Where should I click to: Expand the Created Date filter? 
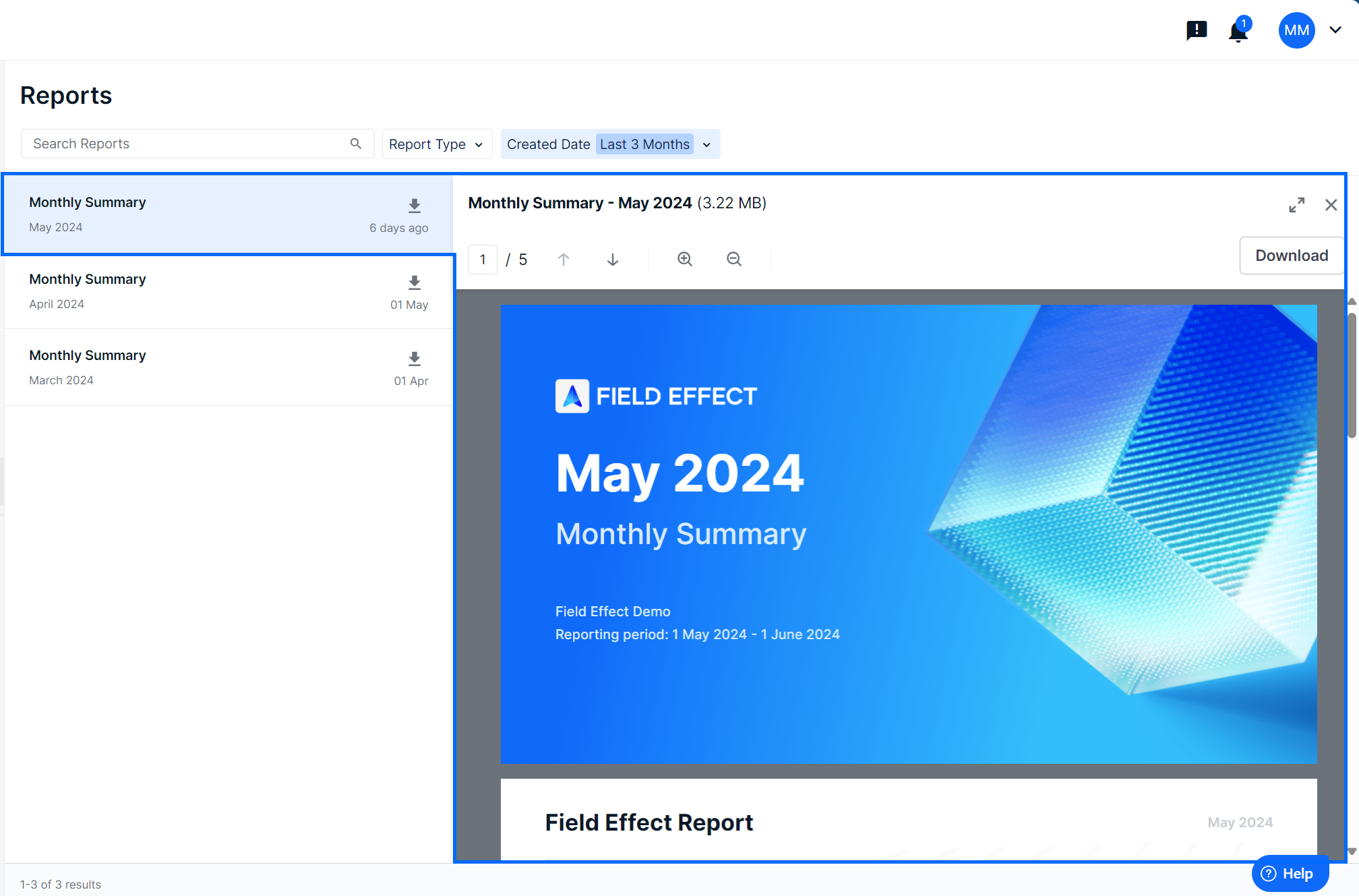click(706, 144)
